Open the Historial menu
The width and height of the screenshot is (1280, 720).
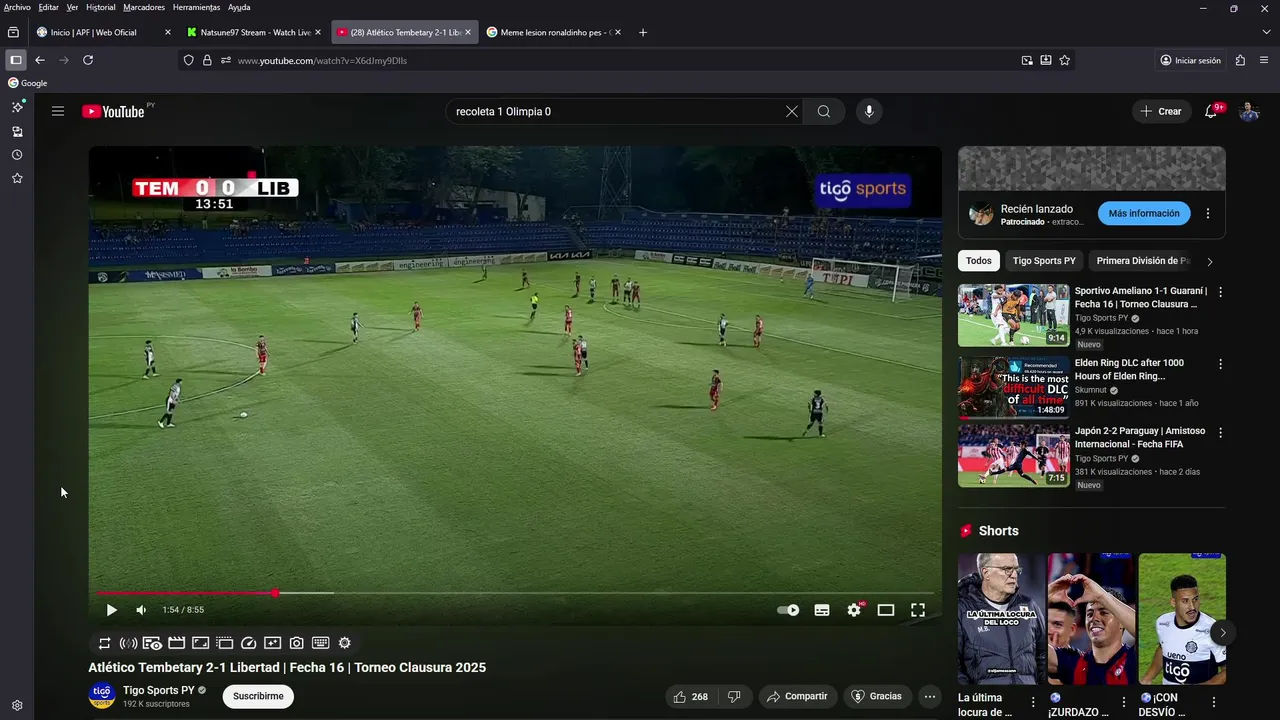coord(100,7)
